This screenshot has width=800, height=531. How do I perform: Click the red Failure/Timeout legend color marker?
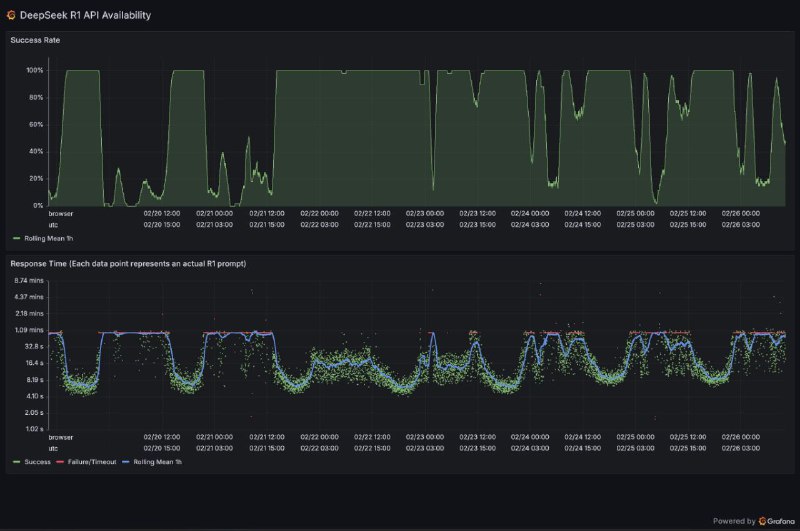(62, 462)
